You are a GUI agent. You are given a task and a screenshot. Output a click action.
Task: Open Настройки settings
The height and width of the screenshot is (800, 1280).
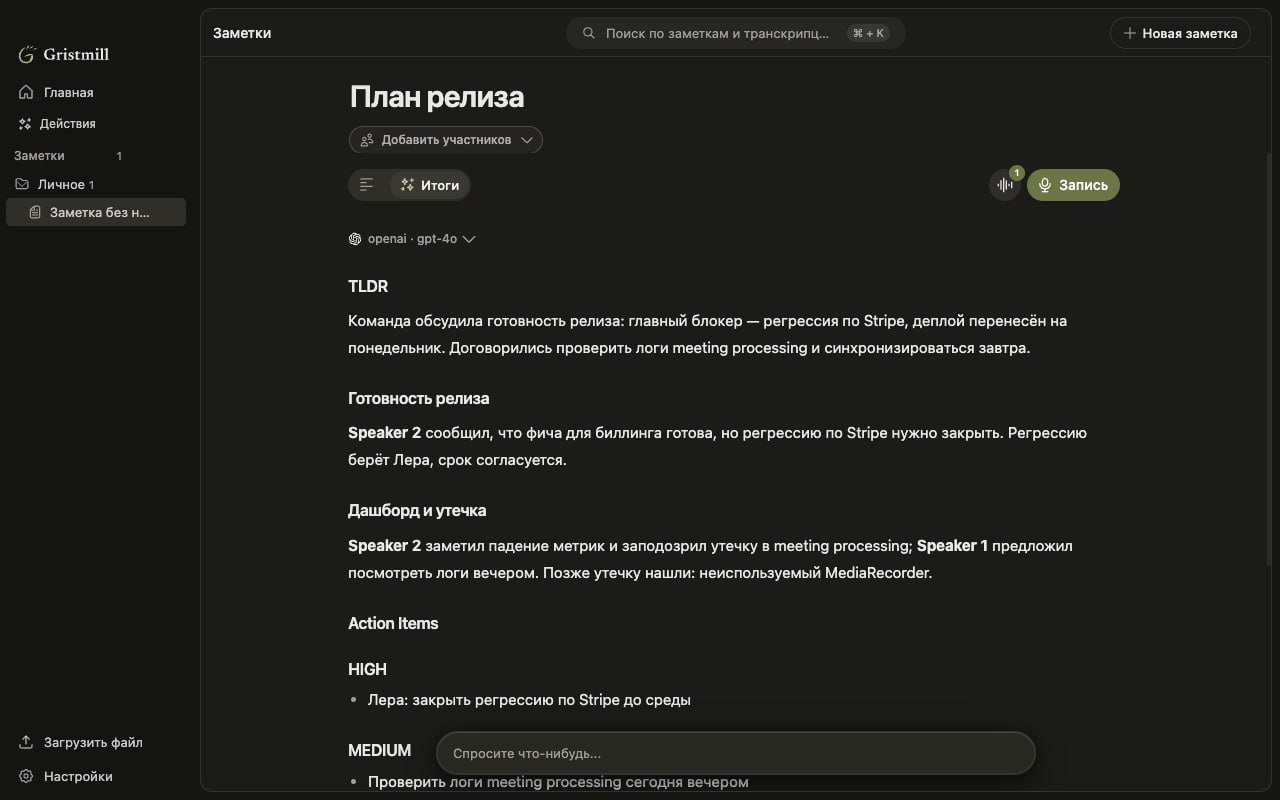click(x=66, y=777)
